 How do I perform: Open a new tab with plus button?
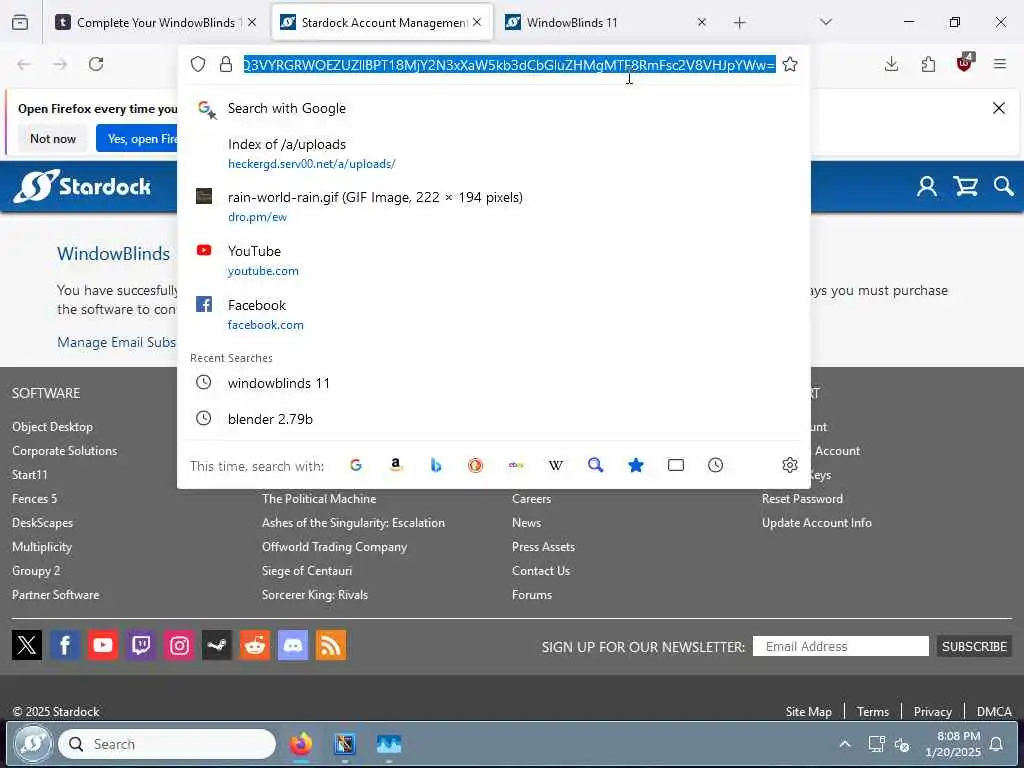pos(739,22)
